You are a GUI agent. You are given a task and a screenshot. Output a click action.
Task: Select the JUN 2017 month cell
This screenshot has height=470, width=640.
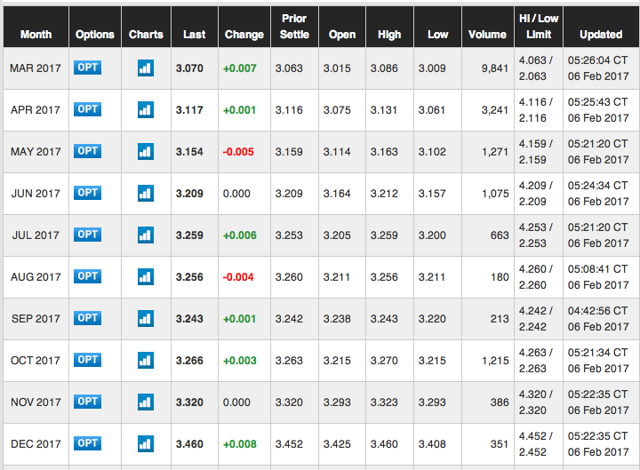click(x=36, y=193)
